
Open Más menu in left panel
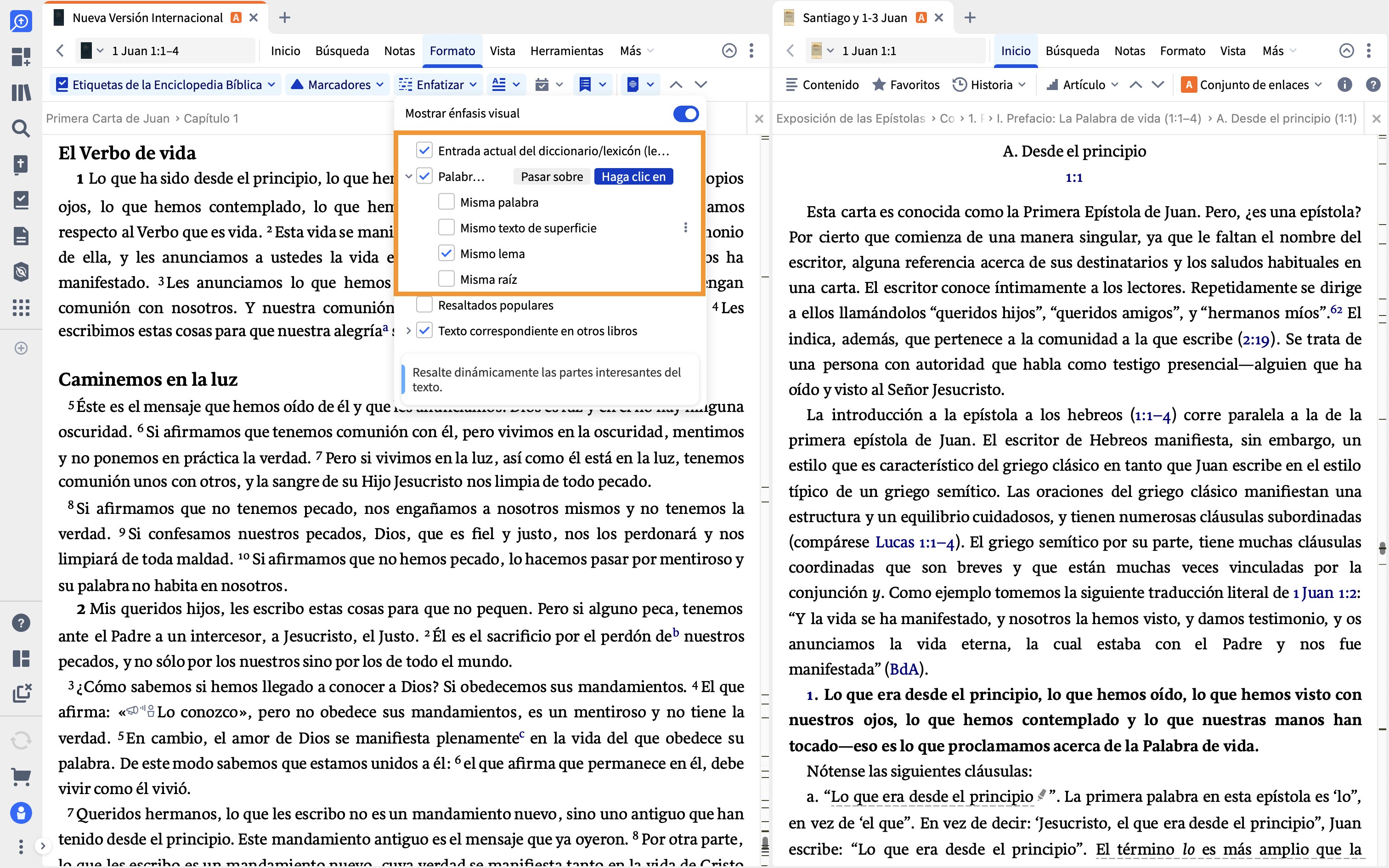[636, 51]
